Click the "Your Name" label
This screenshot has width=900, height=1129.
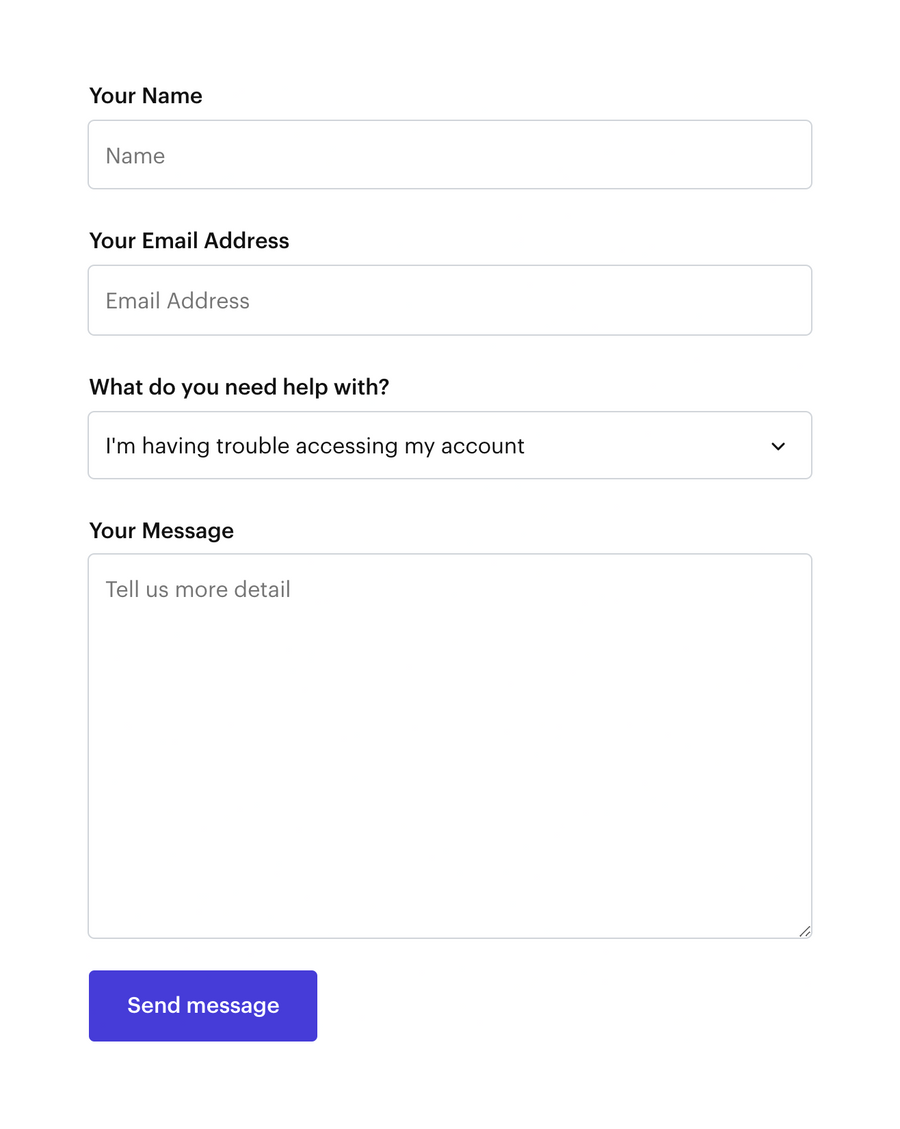[145, 95]
